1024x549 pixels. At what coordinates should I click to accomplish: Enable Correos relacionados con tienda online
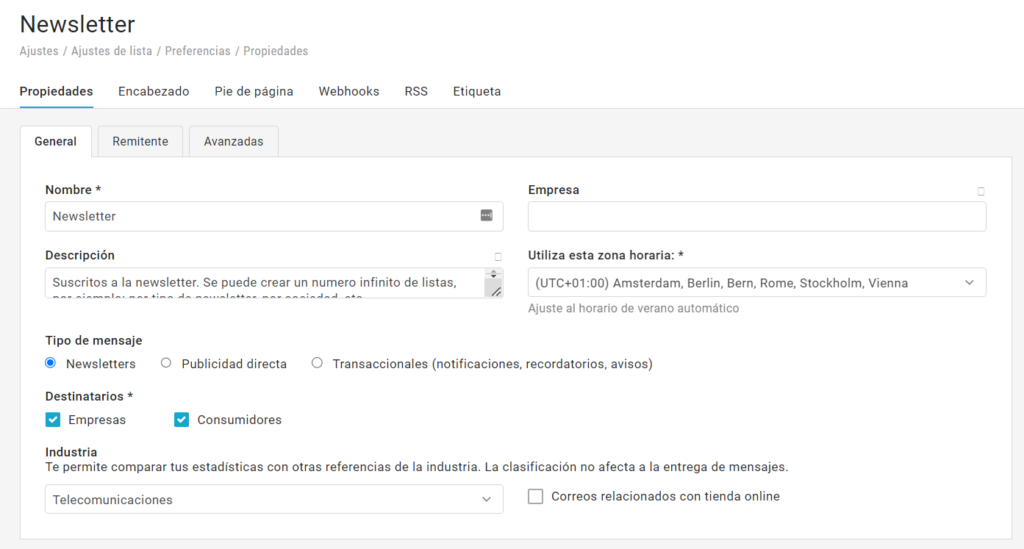pyautogui.click(x=535, y=496)
